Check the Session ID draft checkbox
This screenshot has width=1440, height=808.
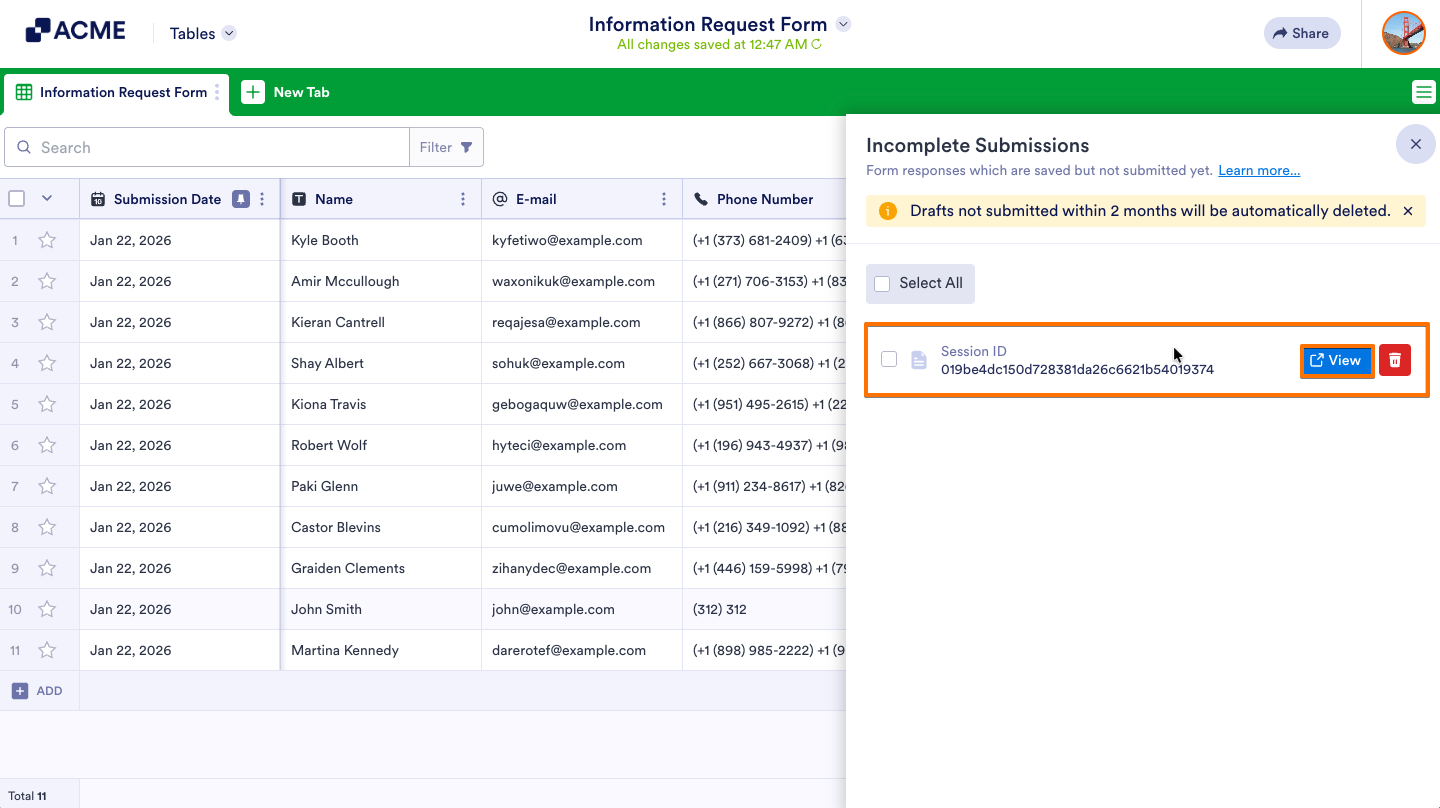click(x=889, y=360)
